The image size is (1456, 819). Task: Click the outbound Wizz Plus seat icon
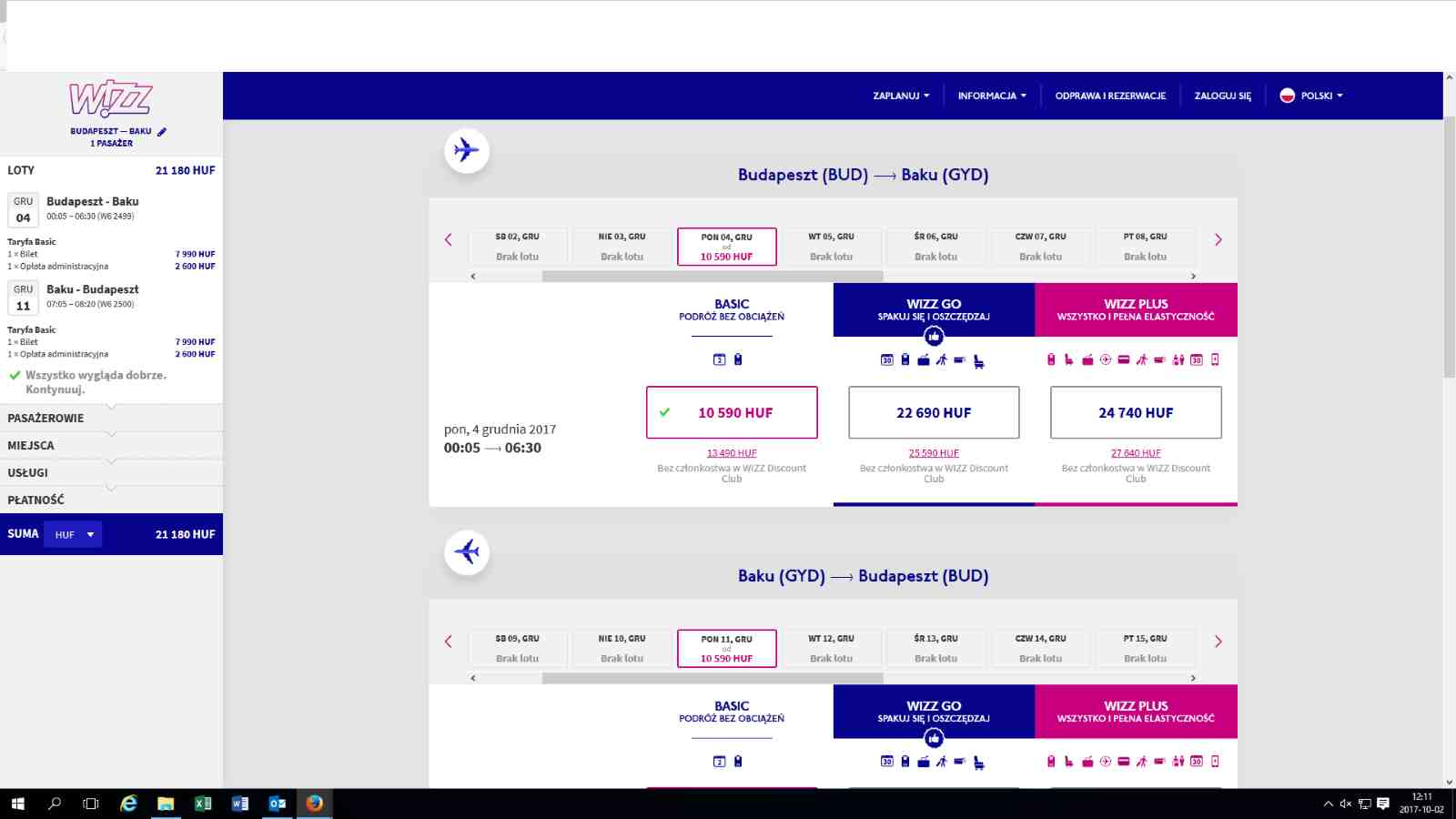point(1069,359)
